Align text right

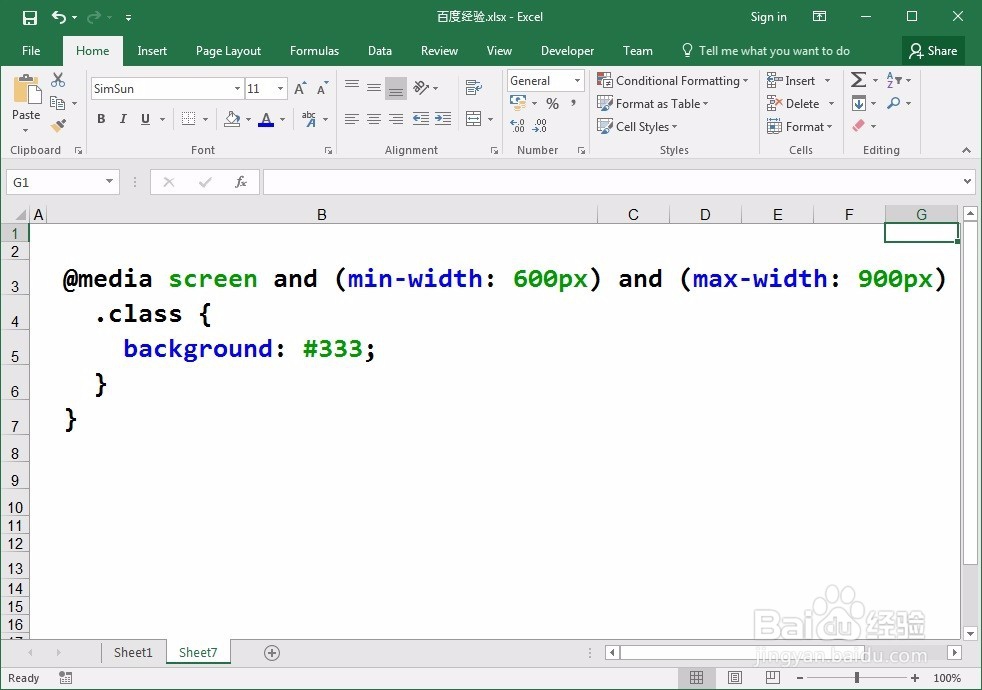[x=396, y=119]
